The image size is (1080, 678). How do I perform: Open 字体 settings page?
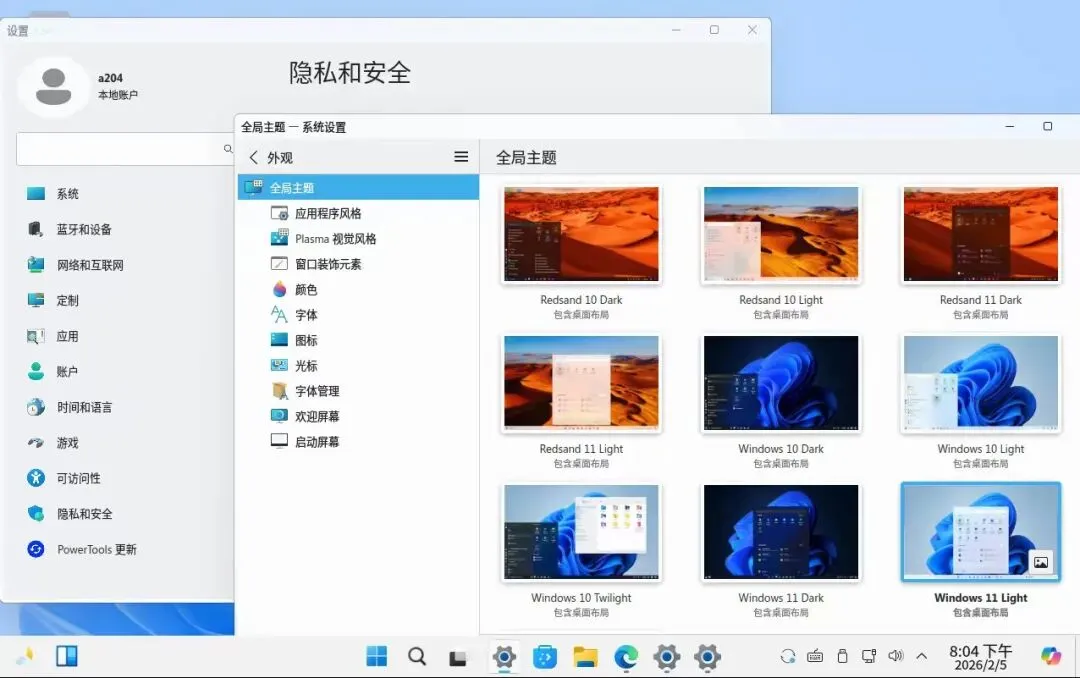pyautogui.click(x=358, y=315)
